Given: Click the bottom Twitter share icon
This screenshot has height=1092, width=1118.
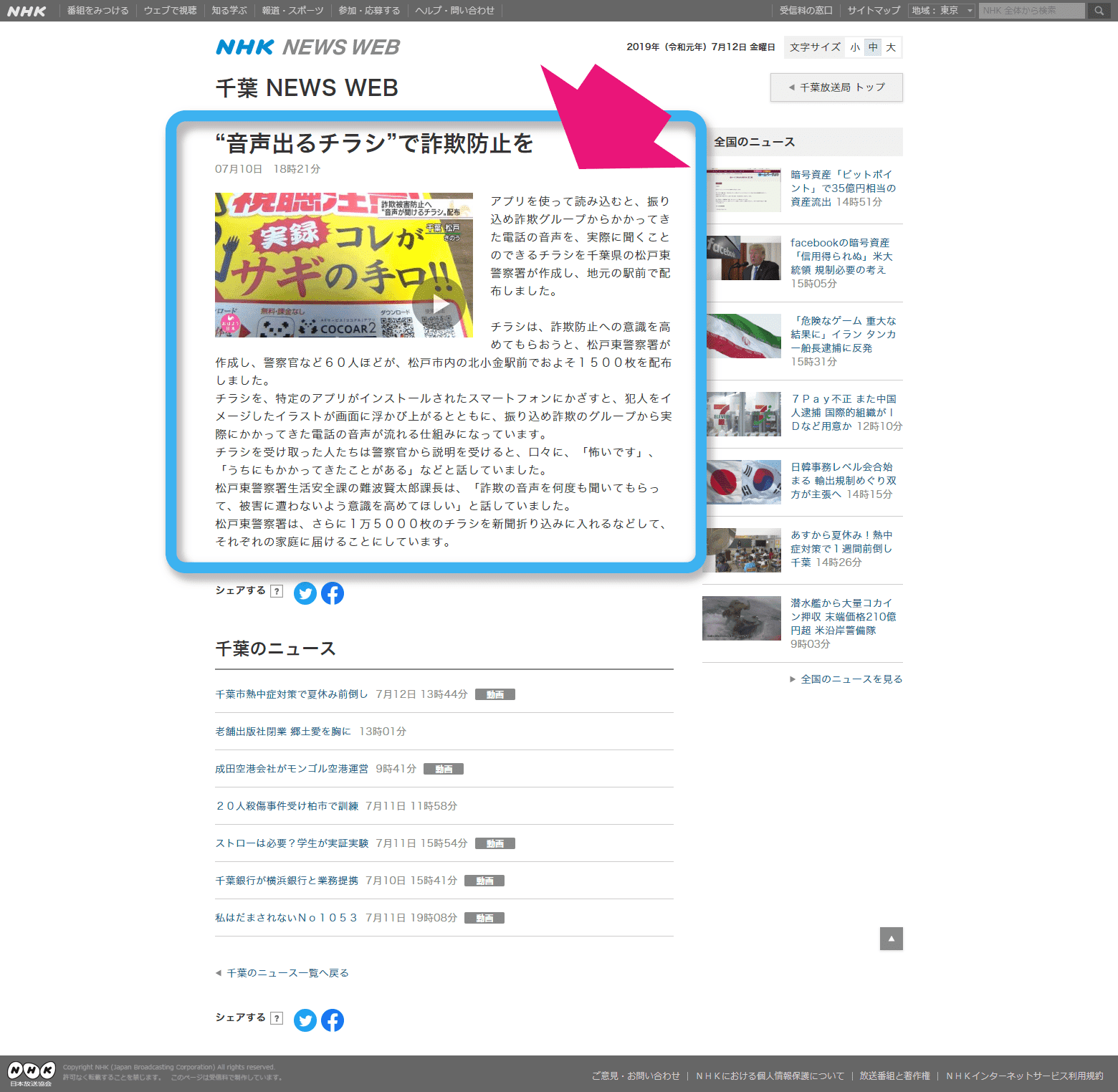Looking at the screenshot, I should pos(305,1020).
